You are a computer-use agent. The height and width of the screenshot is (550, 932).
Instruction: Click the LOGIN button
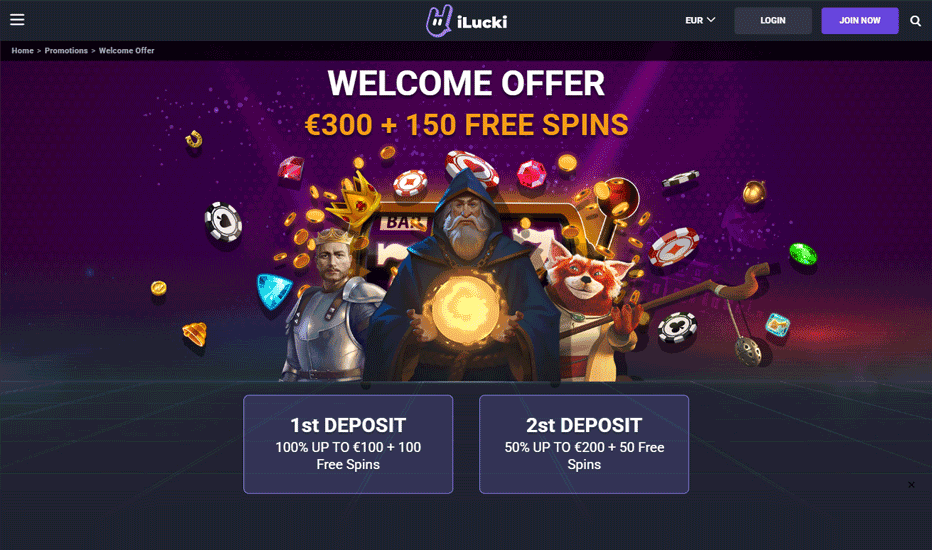[x=773, y=21]
